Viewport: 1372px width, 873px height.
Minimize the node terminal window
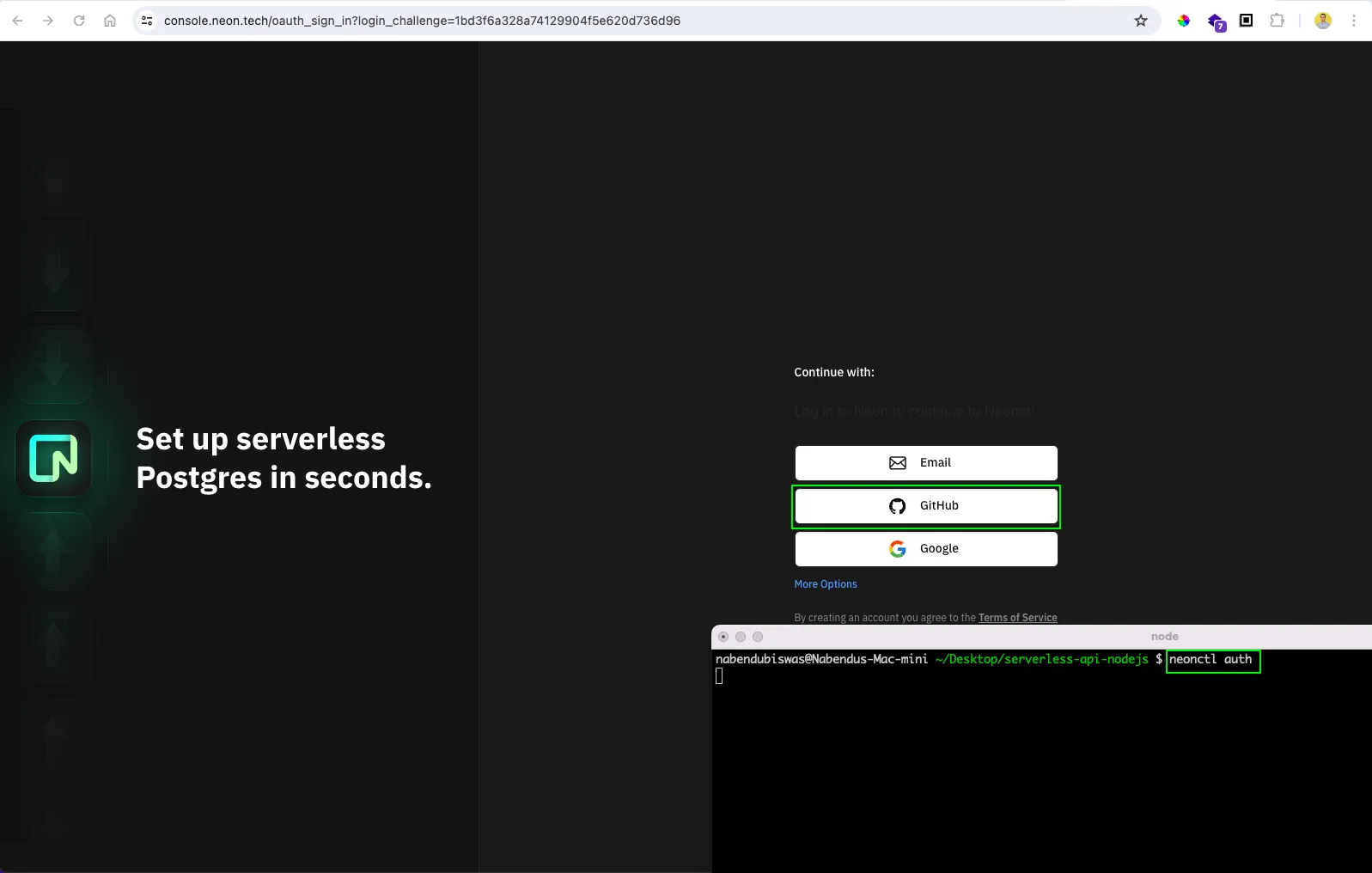[x=741, y=637]
